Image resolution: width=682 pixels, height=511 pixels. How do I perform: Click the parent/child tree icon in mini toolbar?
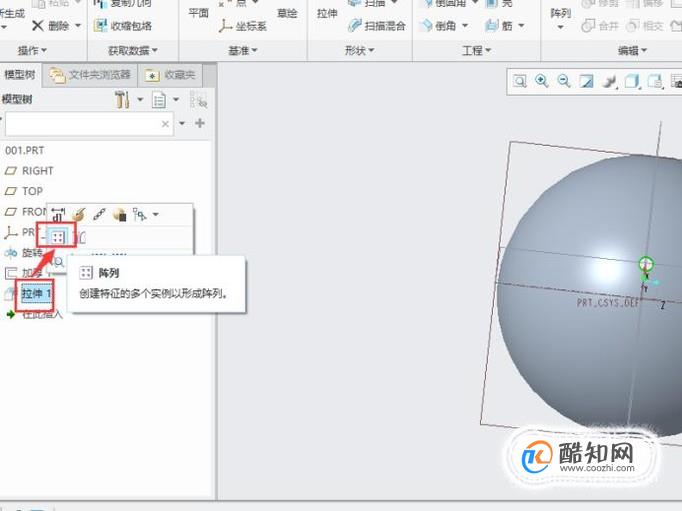click(x=140, y=214)
